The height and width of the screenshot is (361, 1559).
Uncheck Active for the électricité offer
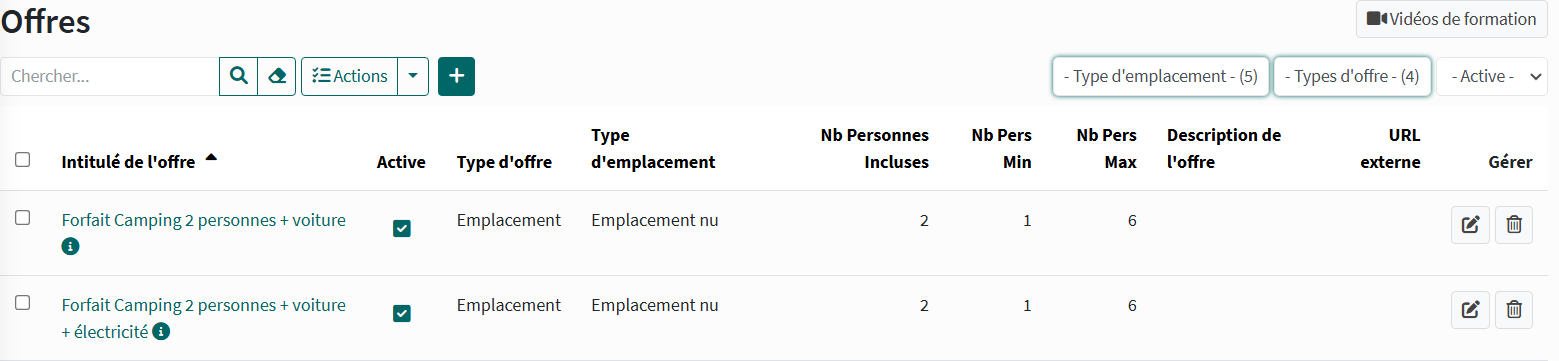point(401,314)
